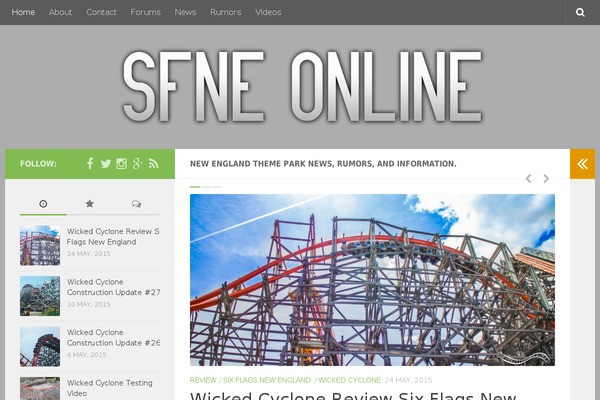Open the Google Plus follow icon
The width and height of the screenshot is (600, 400).
pos(137,163)
